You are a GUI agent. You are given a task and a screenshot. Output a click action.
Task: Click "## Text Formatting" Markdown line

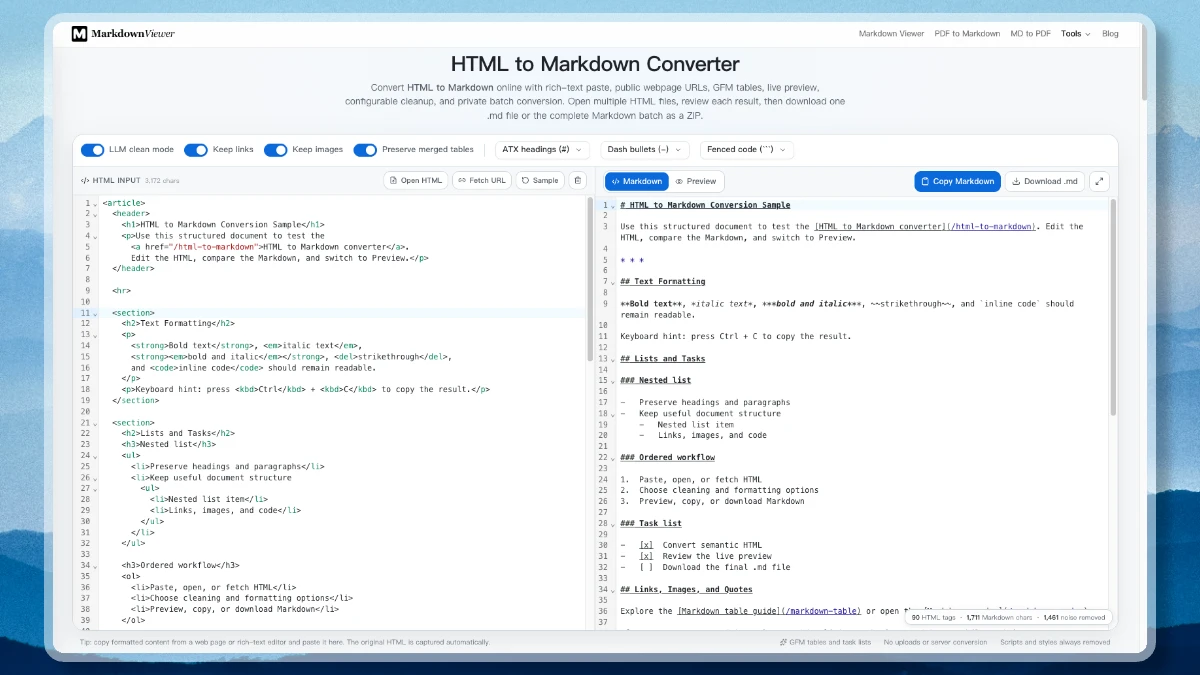click(x=662, y=282)
